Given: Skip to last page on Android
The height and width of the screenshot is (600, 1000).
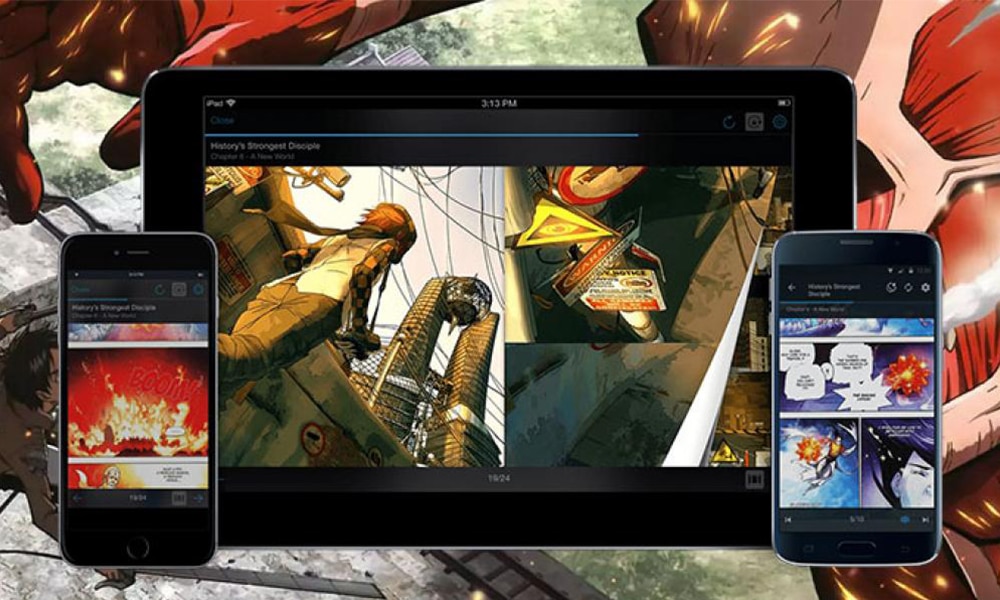Looking at the screenshot, I should click(925, 520).
